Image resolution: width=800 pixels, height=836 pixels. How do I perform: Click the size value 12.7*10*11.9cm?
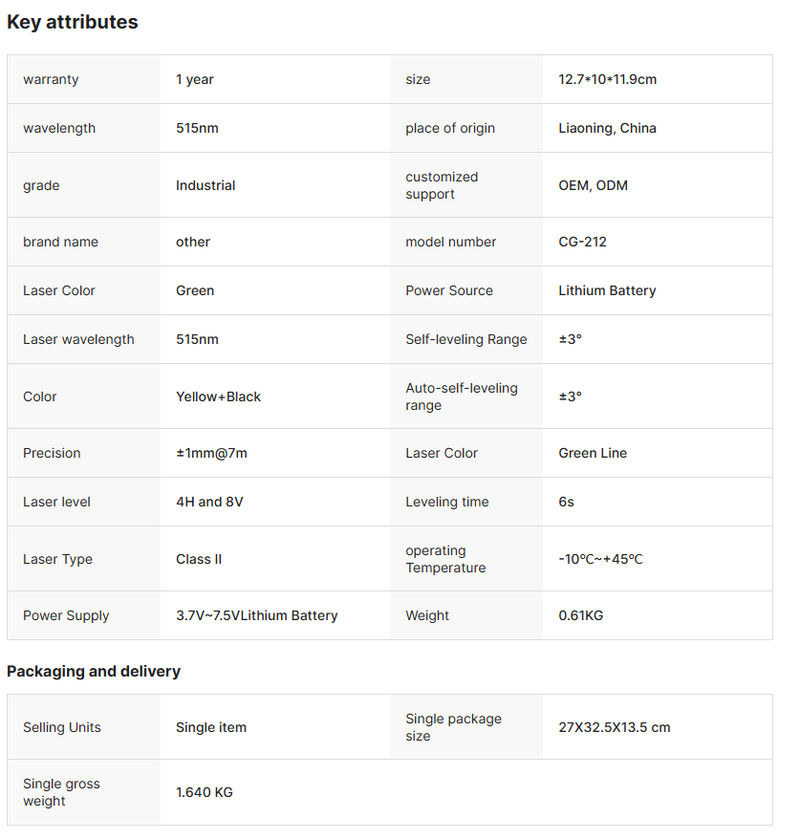607,79
